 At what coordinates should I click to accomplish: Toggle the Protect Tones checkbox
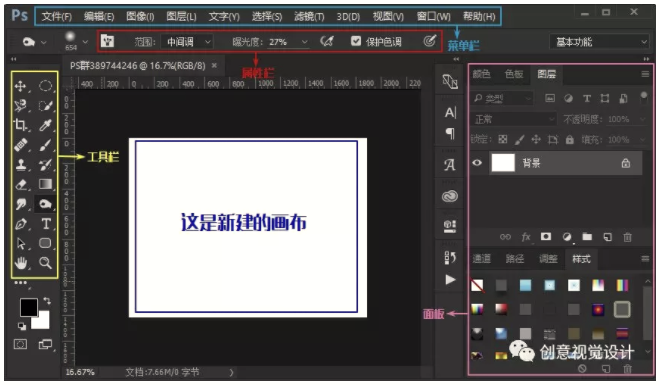(356, 41)
